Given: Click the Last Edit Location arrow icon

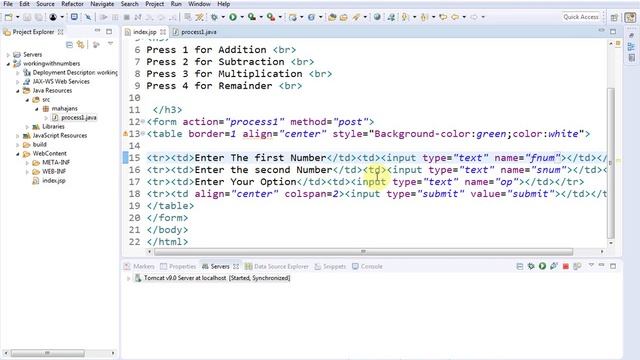Looking at the screenshot, I should coord(443,17).
